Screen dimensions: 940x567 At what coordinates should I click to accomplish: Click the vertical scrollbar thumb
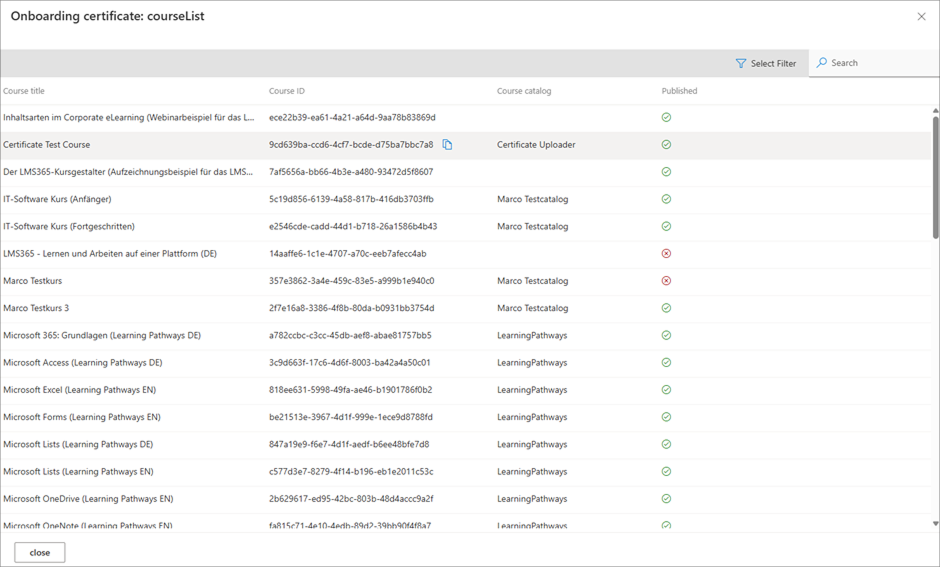click(x=935, y=177)
